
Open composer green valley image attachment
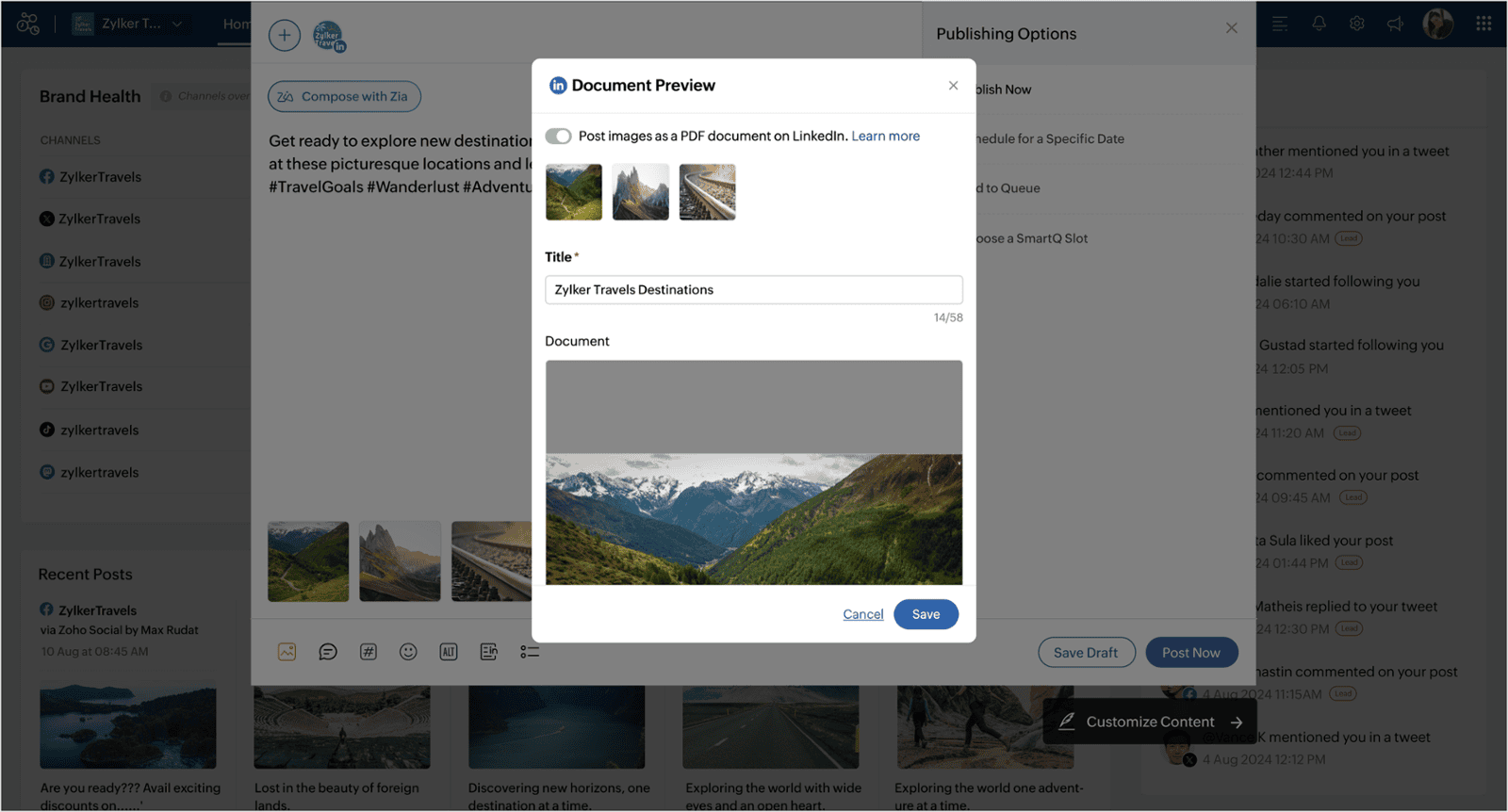click(x=308, y=561)
